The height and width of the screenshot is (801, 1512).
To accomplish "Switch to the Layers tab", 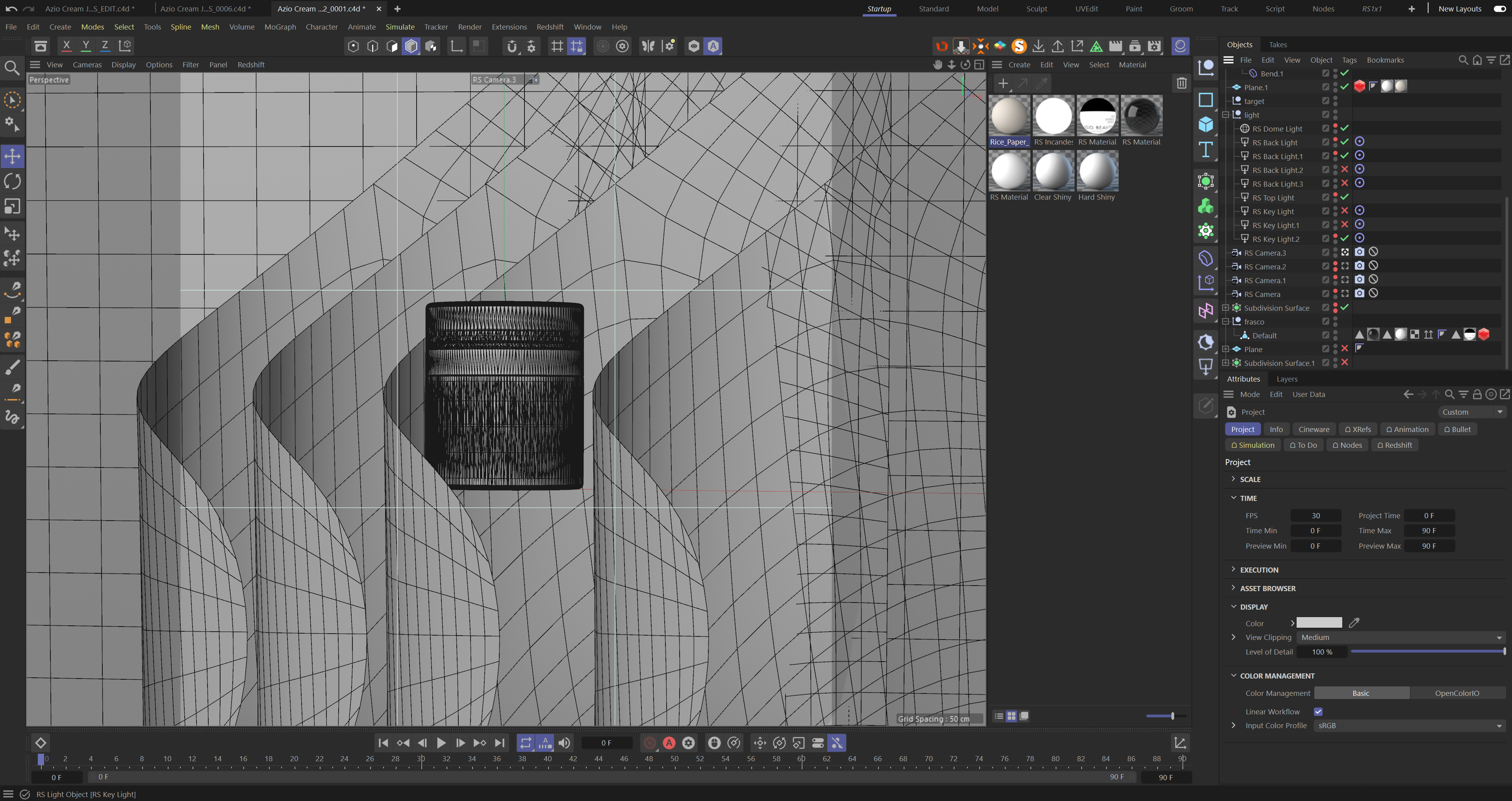I will [1287, 379].
